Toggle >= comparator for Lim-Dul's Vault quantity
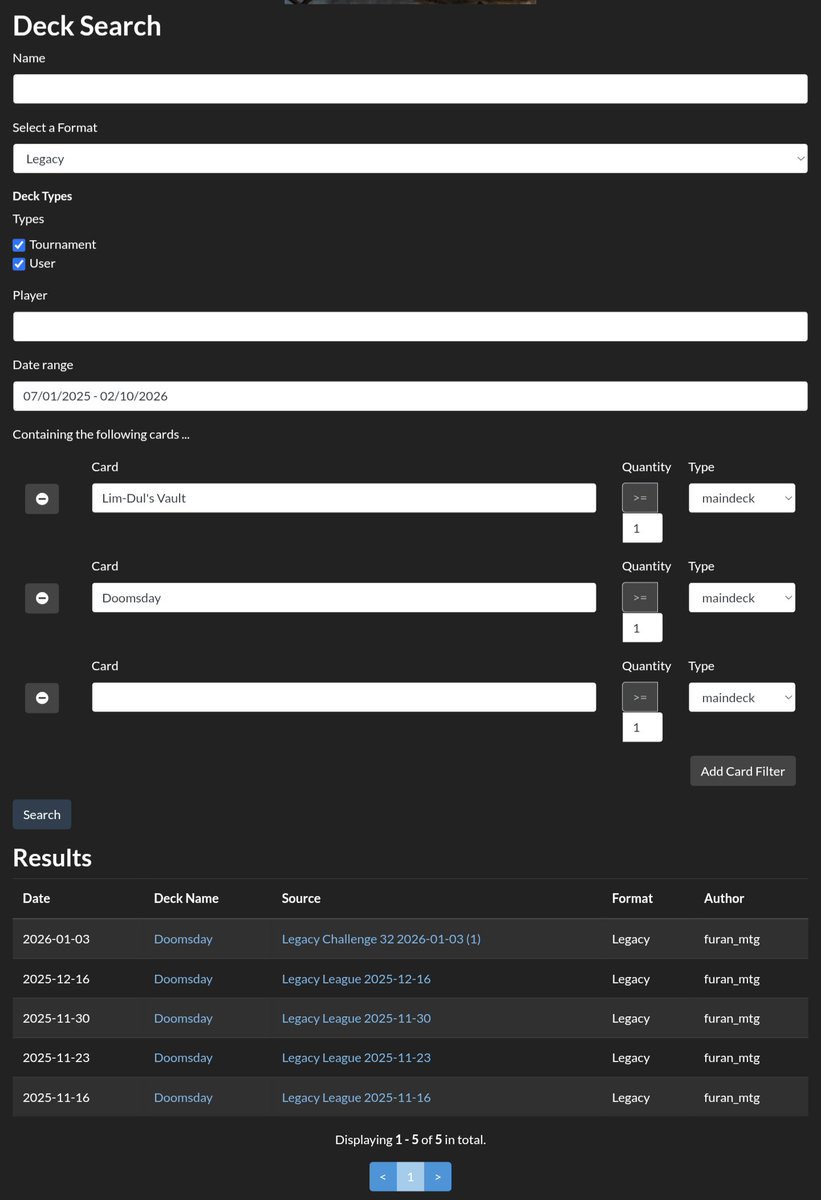821x1200 pixels. coord(640,498)
